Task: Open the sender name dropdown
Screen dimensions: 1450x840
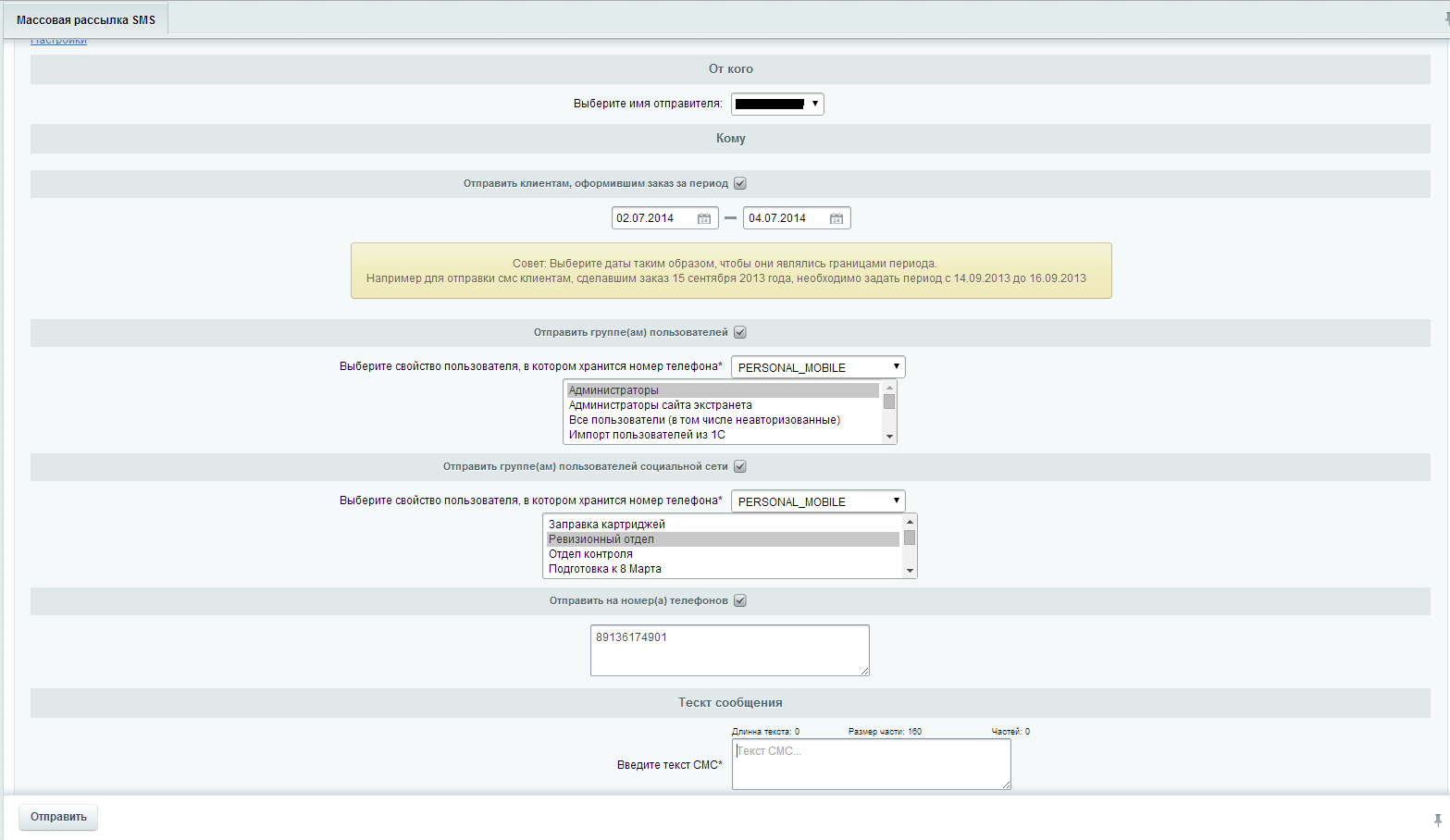Action: click(777, 104)
